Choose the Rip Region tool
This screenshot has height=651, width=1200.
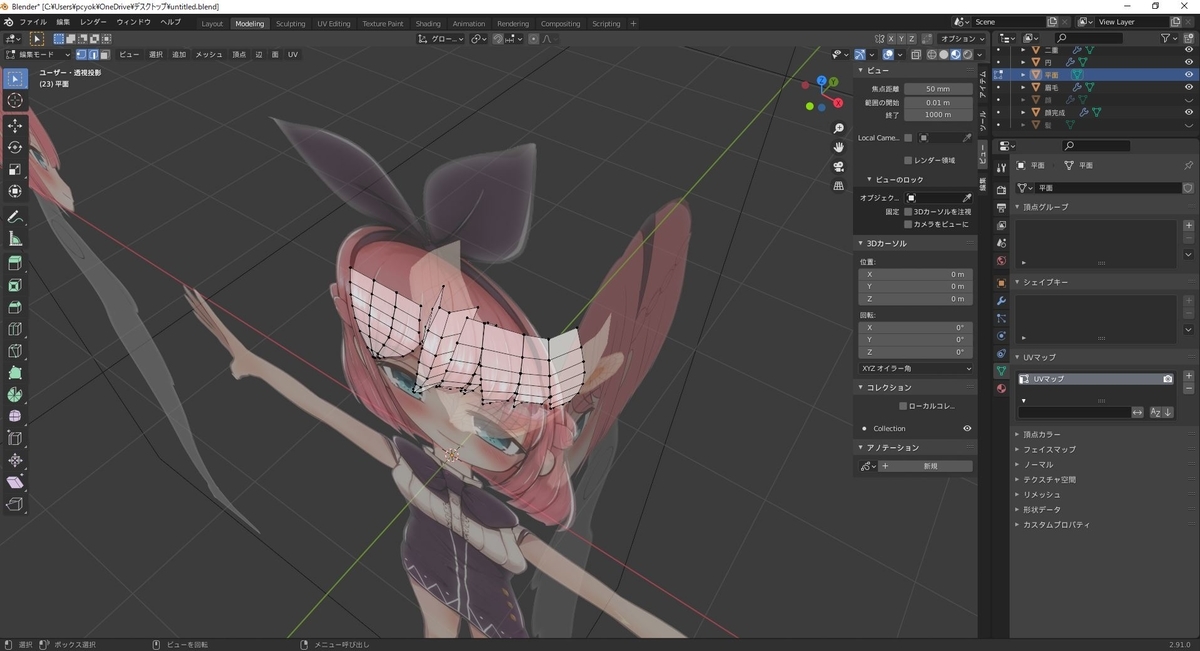(x=15, y=504)
